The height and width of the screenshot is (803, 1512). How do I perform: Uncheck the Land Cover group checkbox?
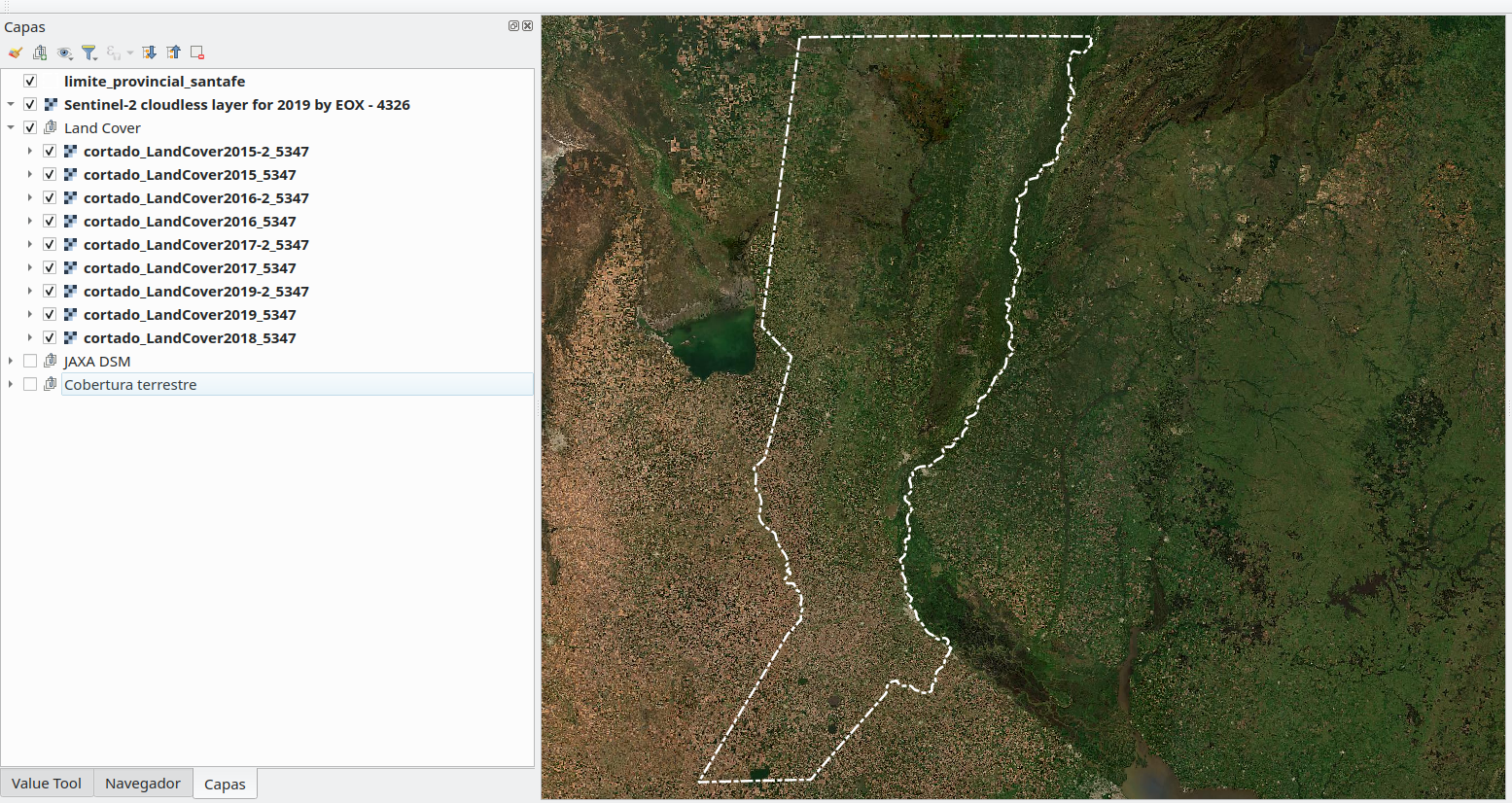pyautogui.click(x=30, y=128)
